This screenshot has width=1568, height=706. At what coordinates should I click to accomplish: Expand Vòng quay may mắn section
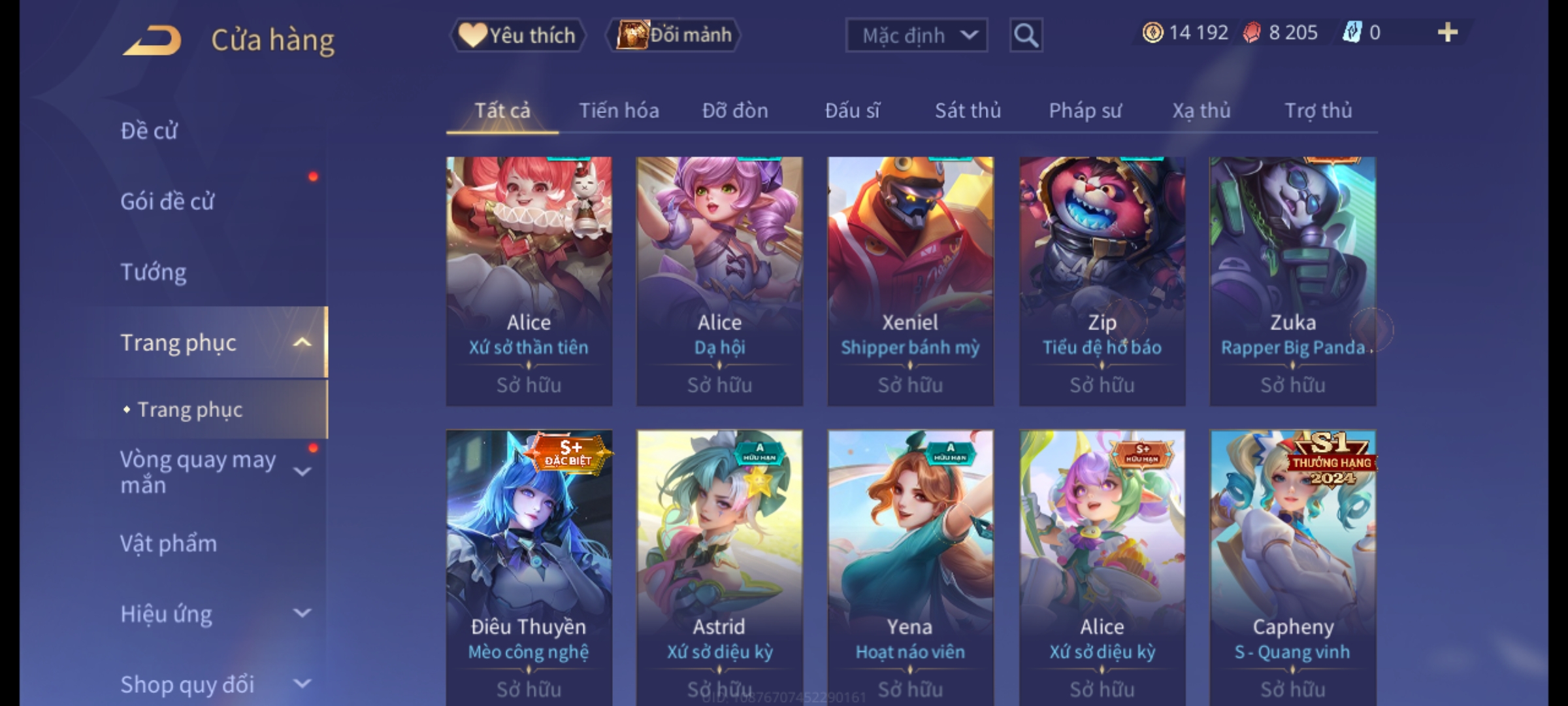[x=302, y=471]
